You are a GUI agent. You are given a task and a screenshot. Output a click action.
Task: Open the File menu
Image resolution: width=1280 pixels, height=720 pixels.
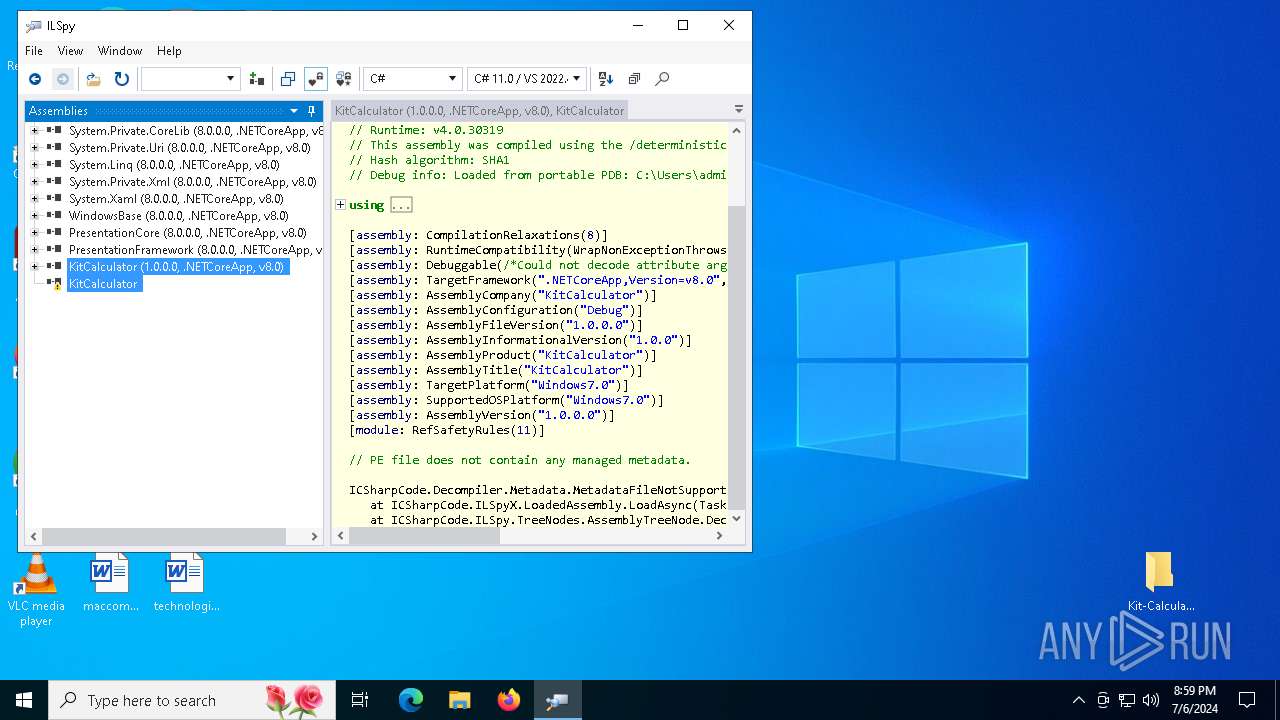pos(34,51)
